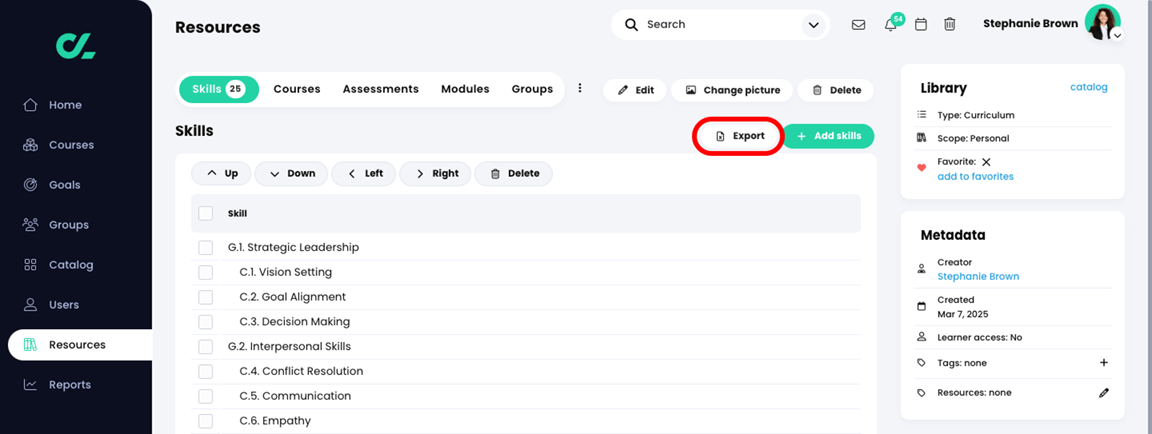Check the C.1. Vision Setting checkbox
This screenshot has width=1152, height=434.
tap(206, 272)
